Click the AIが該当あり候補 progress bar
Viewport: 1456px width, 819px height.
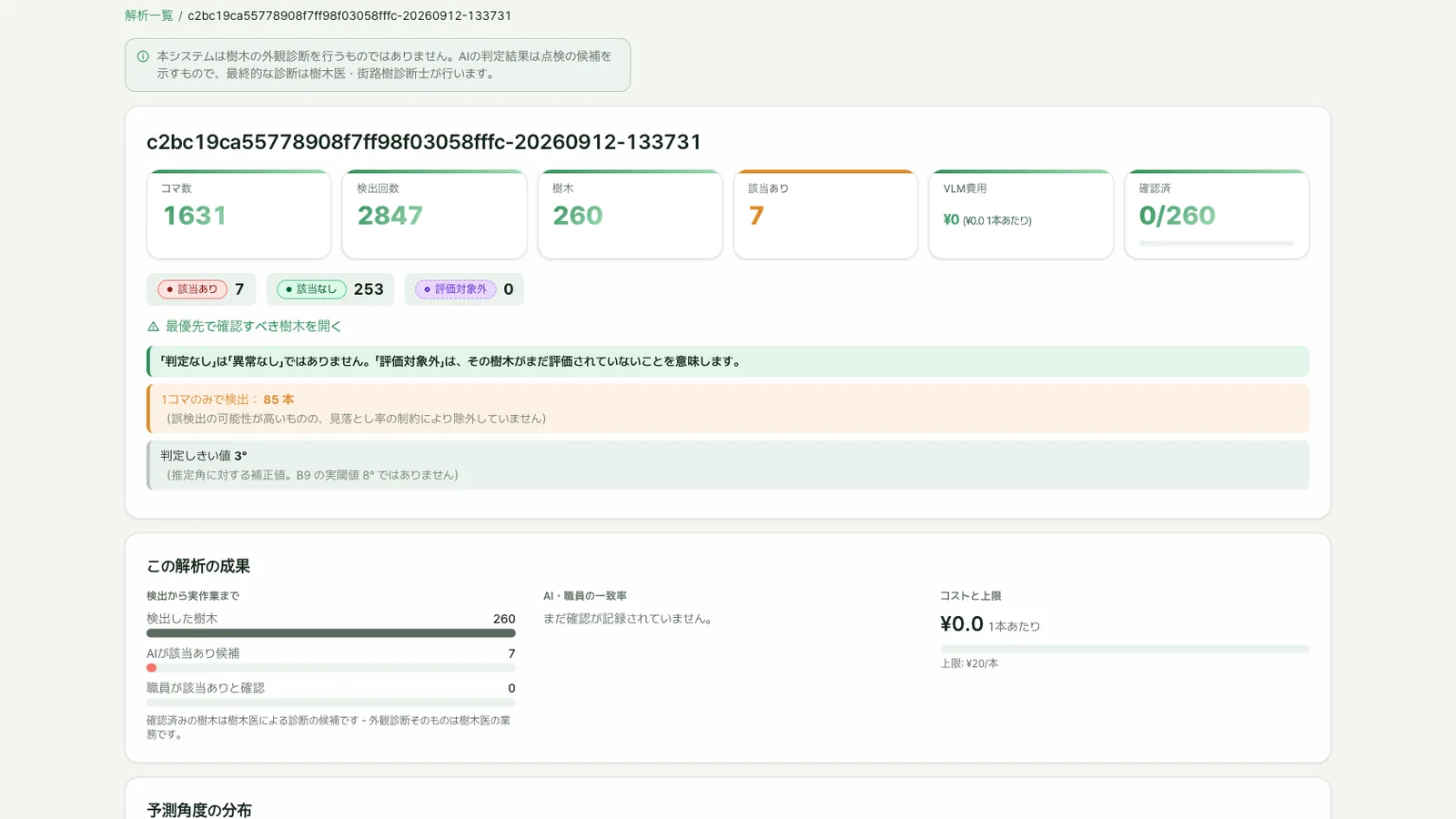tap(331, 668)
